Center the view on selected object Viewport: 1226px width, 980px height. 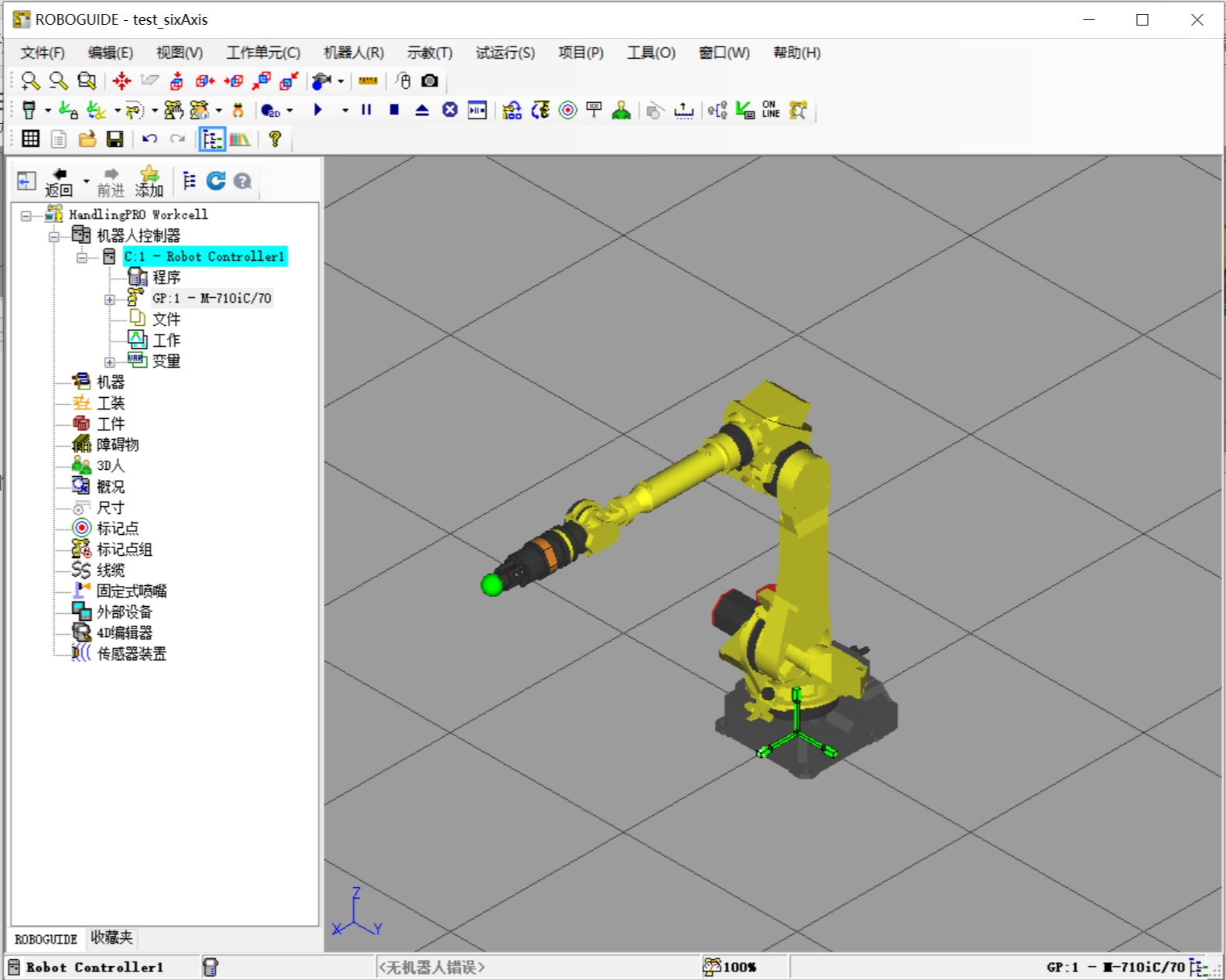[x=122, y=81]
